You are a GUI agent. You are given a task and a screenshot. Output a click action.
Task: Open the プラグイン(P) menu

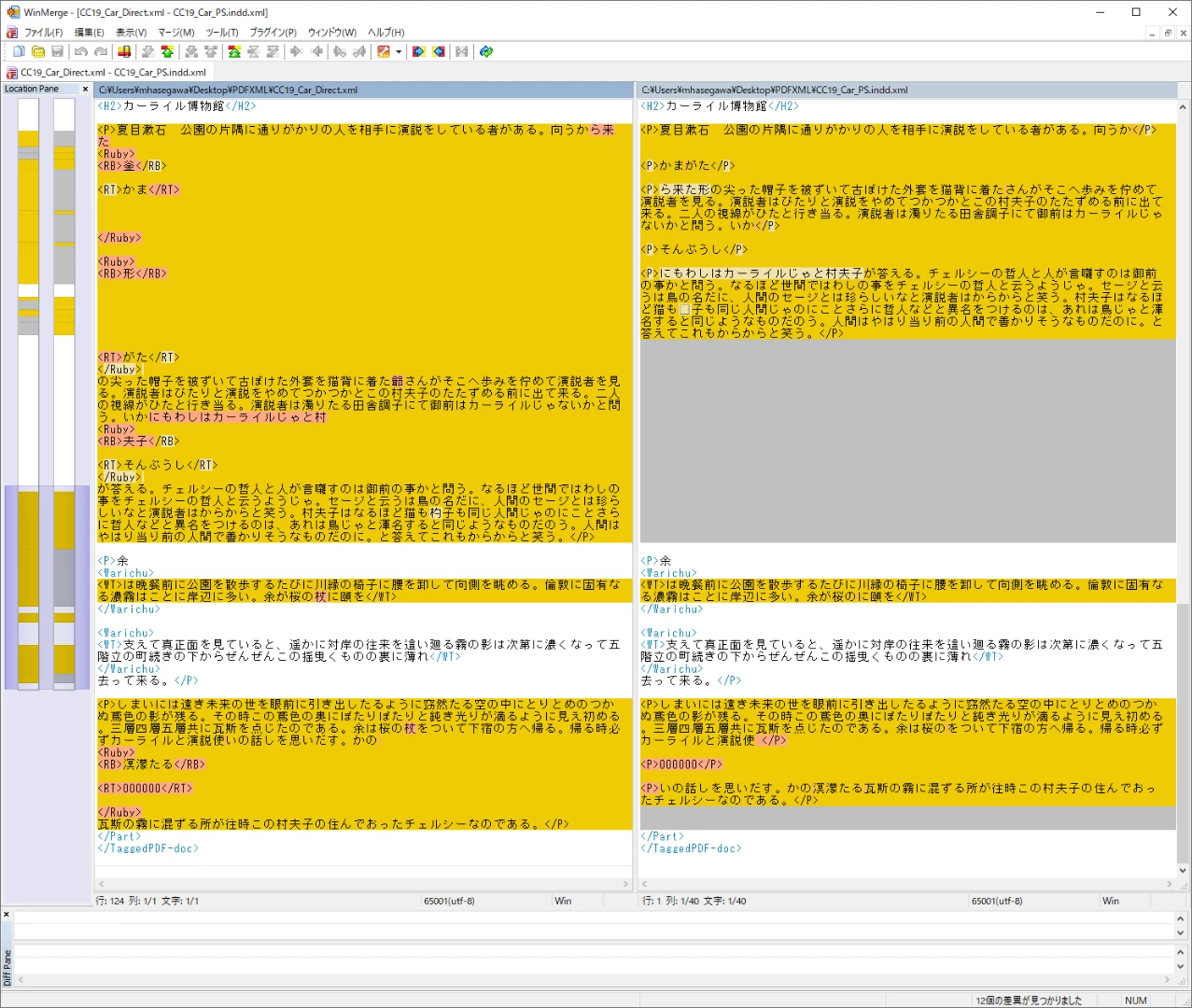click(273, 33)
